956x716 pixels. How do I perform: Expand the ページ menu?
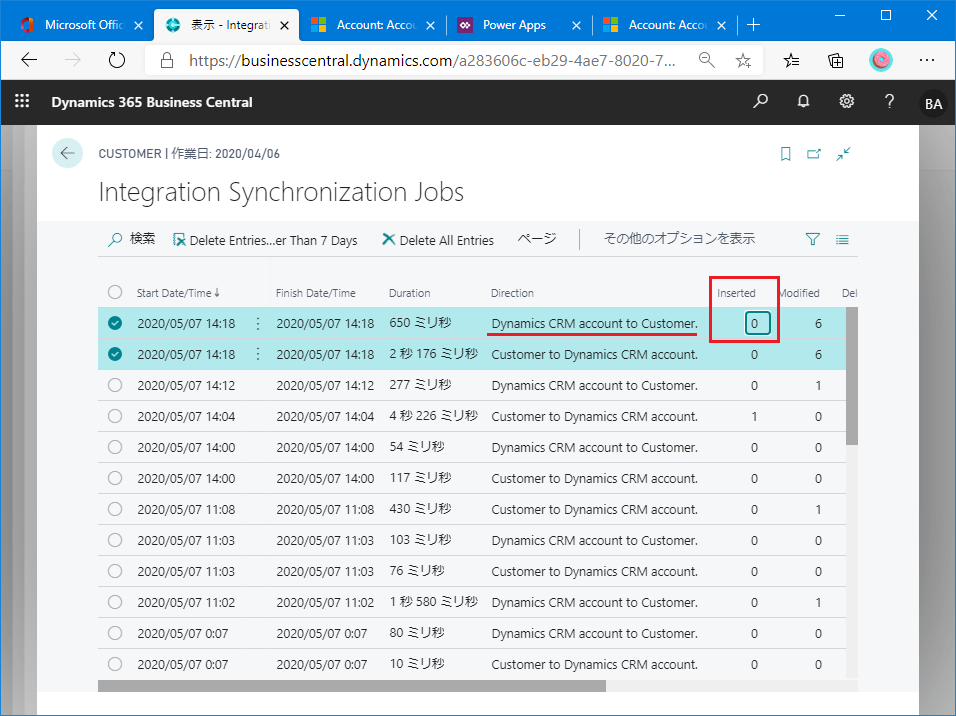coord(537,239)
